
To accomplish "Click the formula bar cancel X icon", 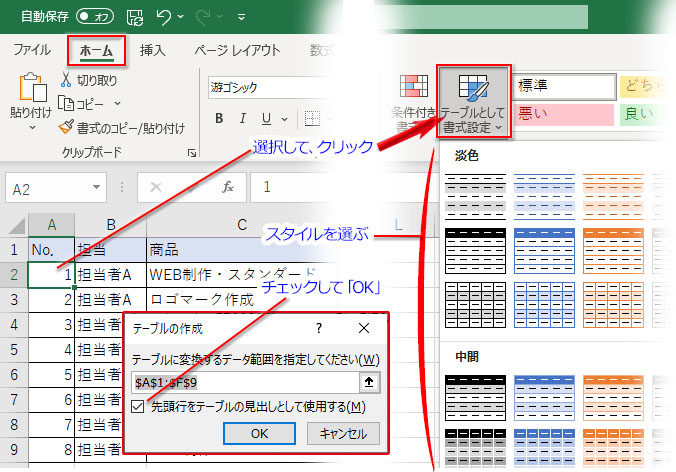I will 156,188.
